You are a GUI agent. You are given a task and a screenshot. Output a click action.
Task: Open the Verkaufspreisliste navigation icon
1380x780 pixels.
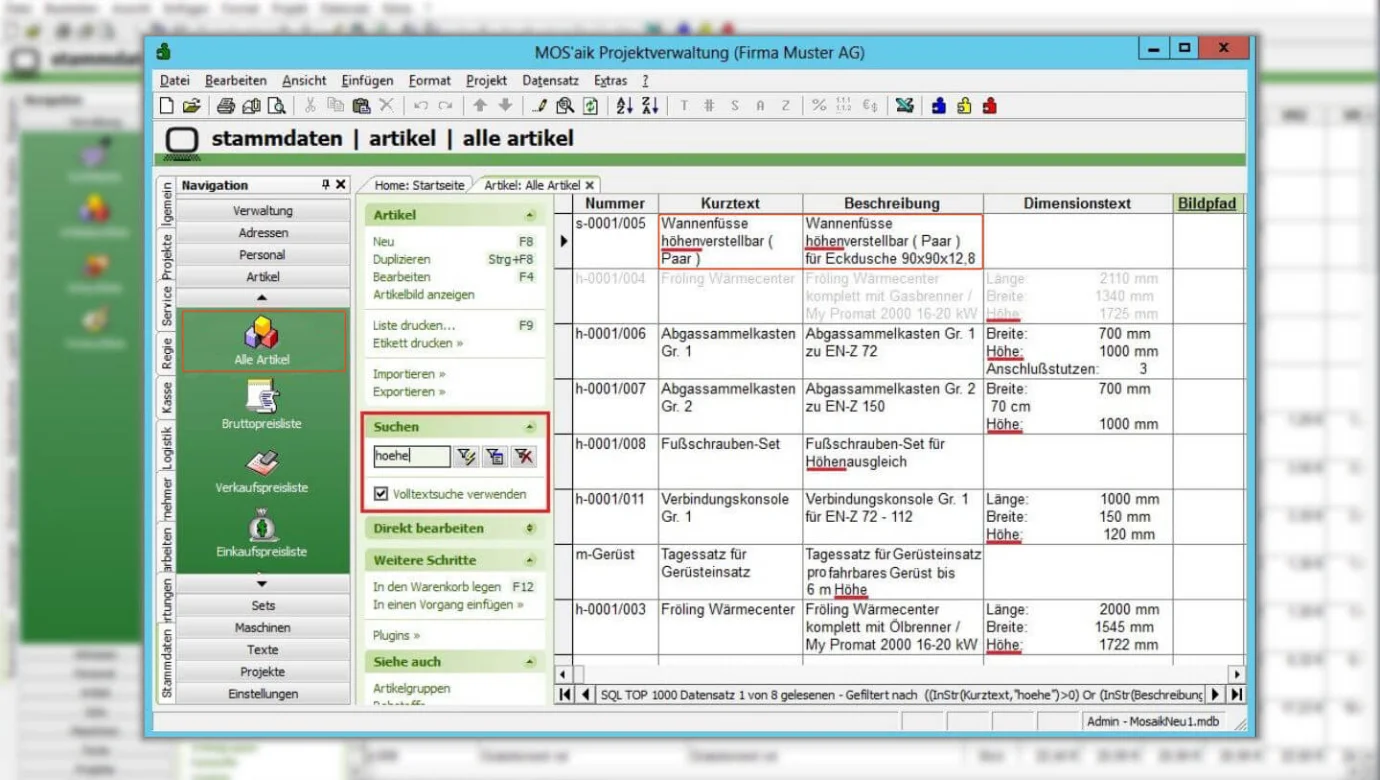261,461
